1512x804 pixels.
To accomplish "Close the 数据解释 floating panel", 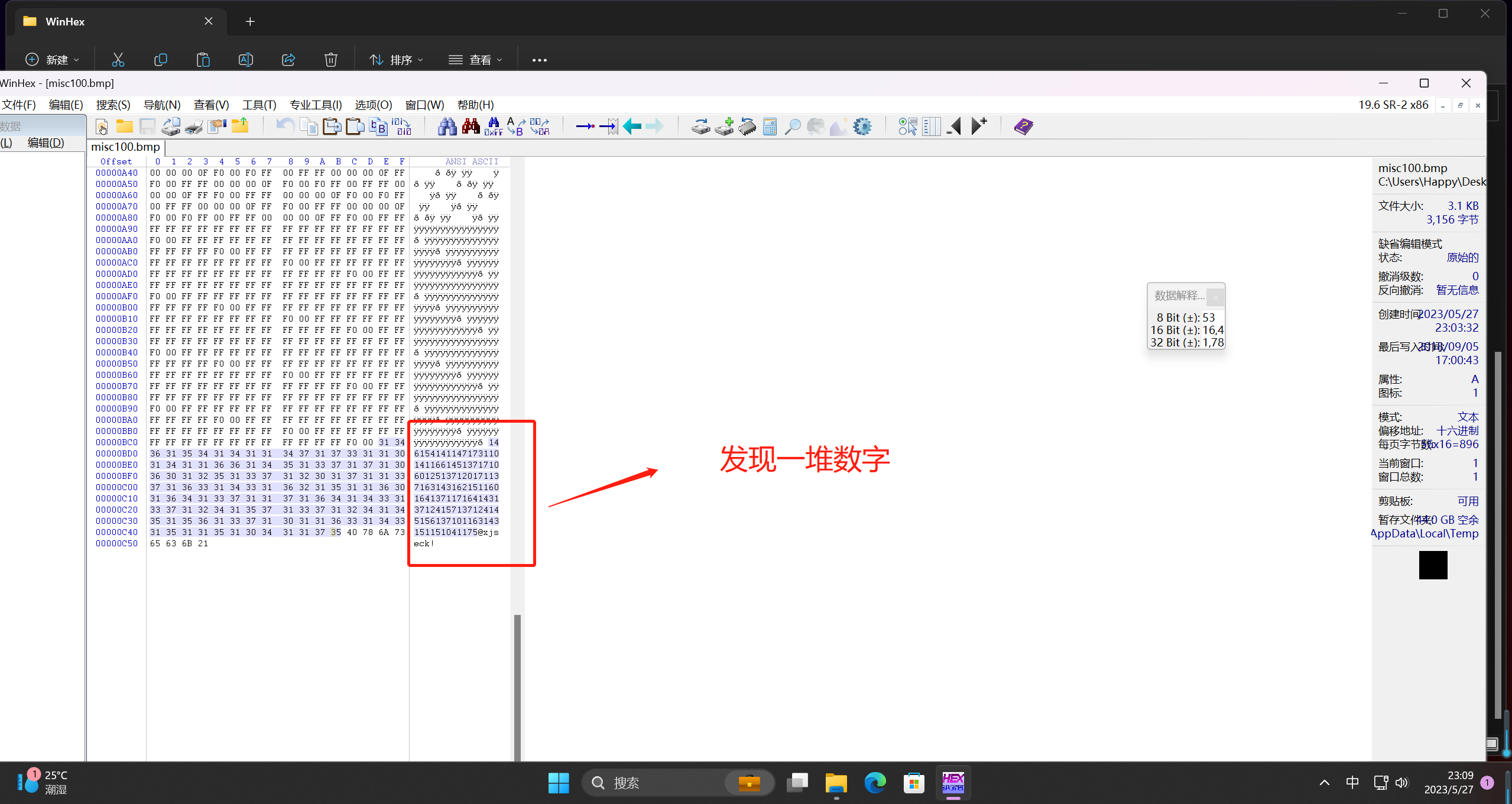I will pyautogui.click(x=1215, y=296).
